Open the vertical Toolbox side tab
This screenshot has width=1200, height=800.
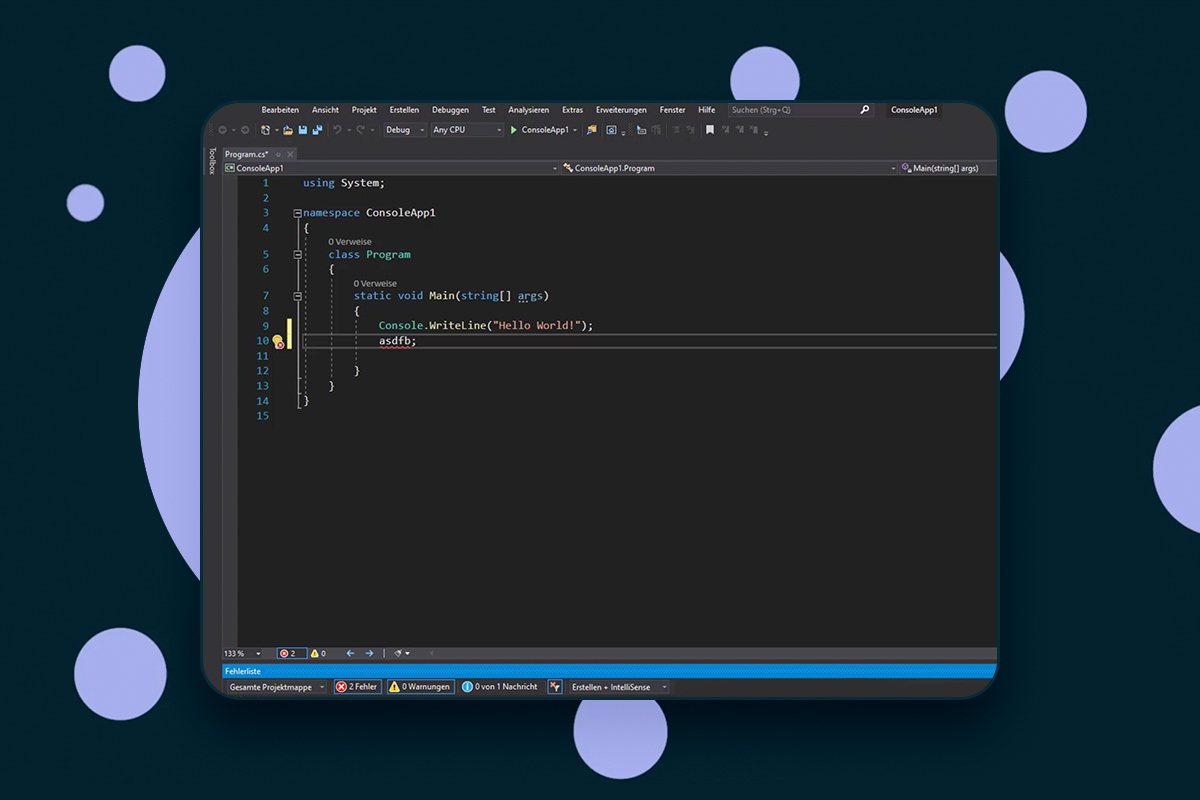212,161
